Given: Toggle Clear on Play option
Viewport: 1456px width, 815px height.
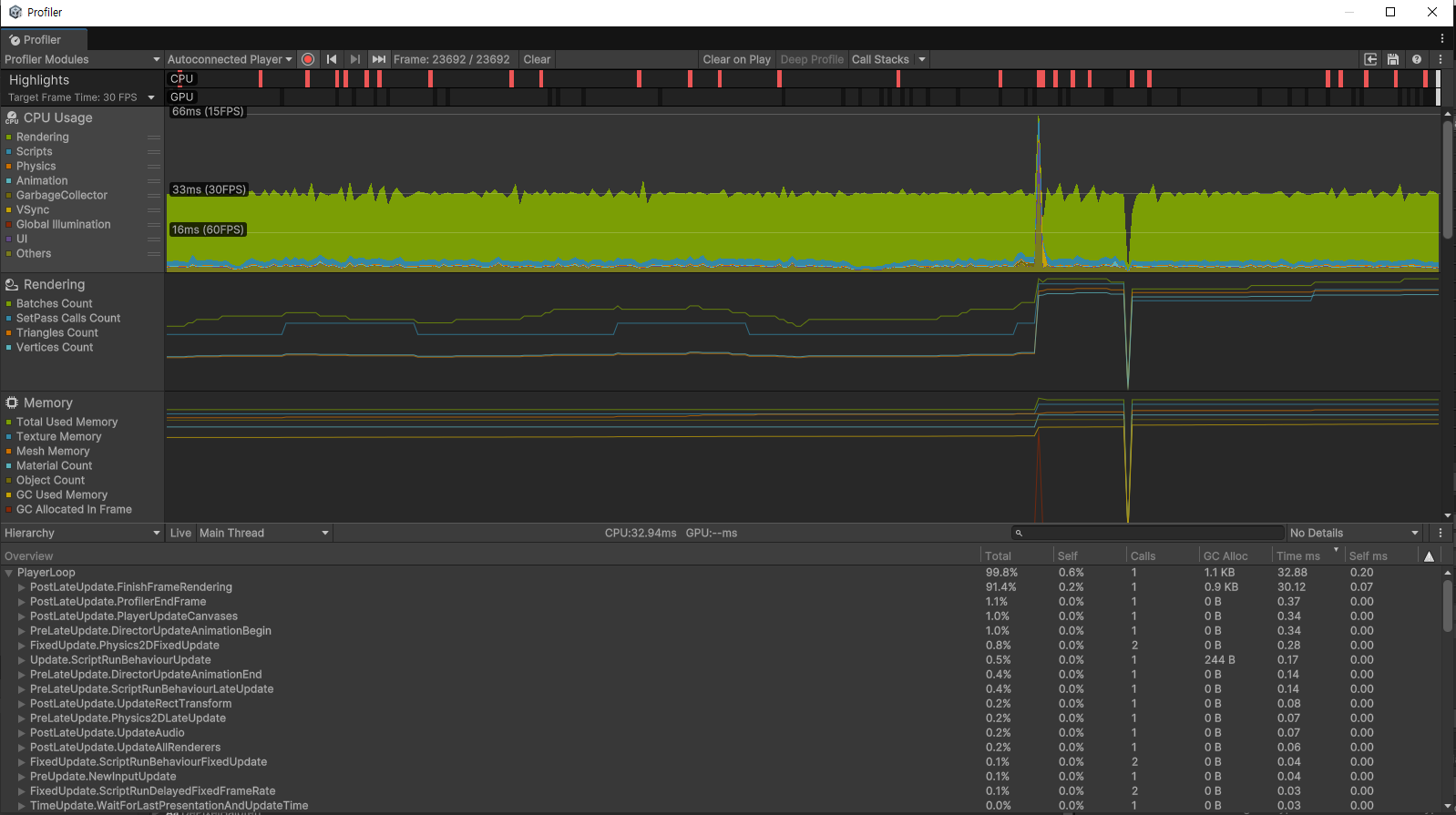Looking at the screenshot, I should (x=736, y=59).
